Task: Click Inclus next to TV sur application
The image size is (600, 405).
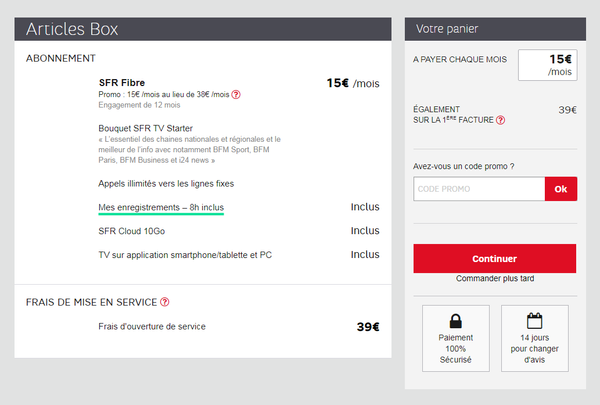Action: [x=365, y=255]
